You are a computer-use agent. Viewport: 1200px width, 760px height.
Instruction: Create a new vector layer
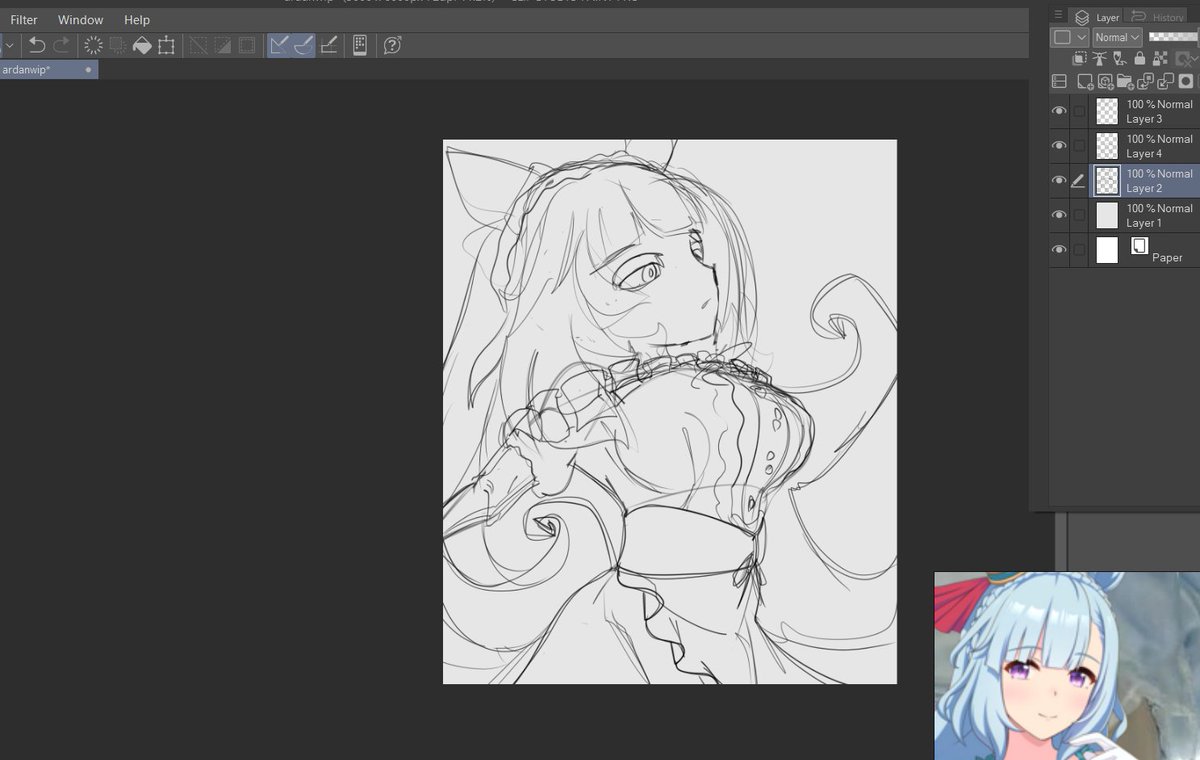[1105, 81]
